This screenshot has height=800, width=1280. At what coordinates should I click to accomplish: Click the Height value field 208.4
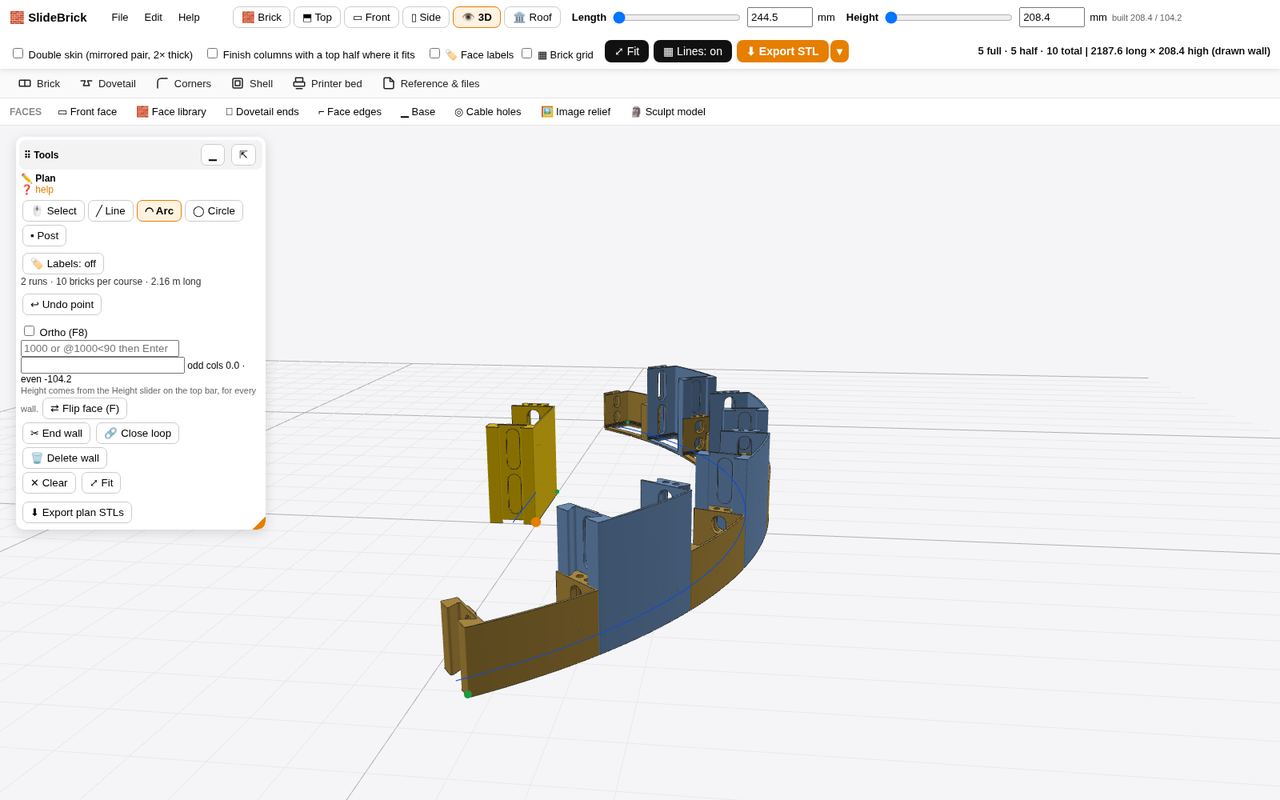[1052, 17]
